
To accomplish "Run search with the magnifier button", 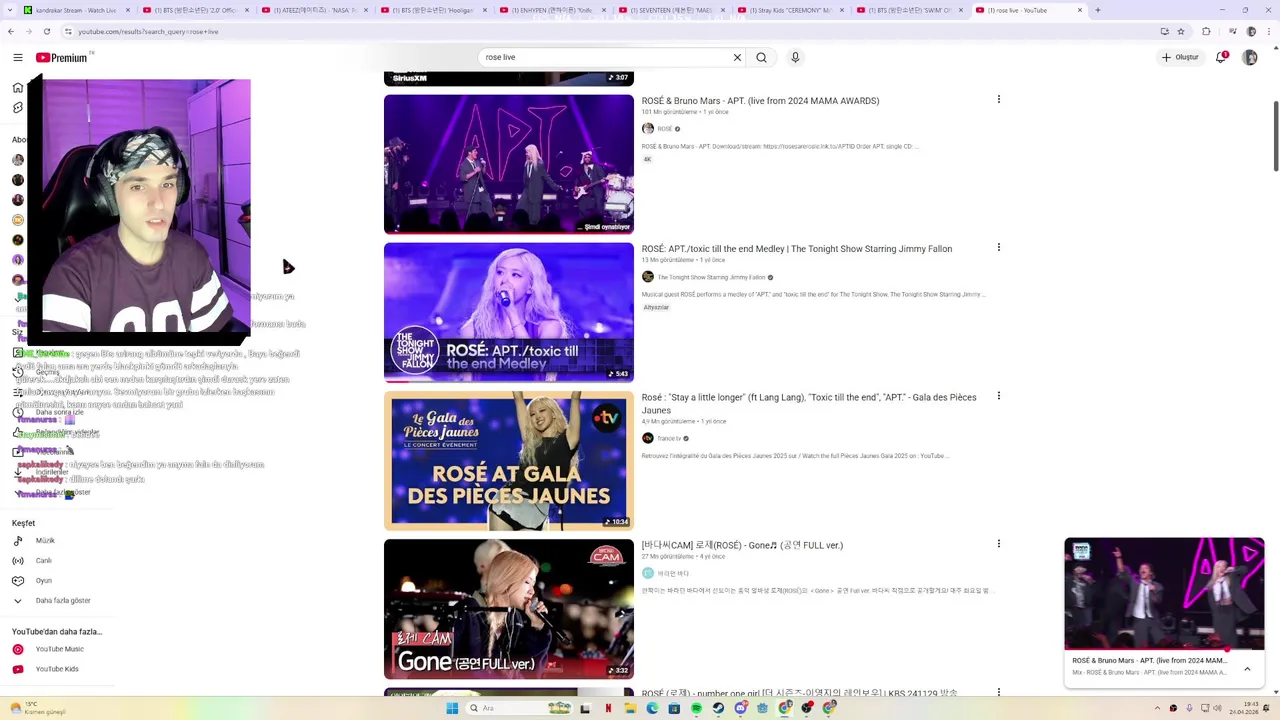I will pyautogui.click(x=761, y=58).
